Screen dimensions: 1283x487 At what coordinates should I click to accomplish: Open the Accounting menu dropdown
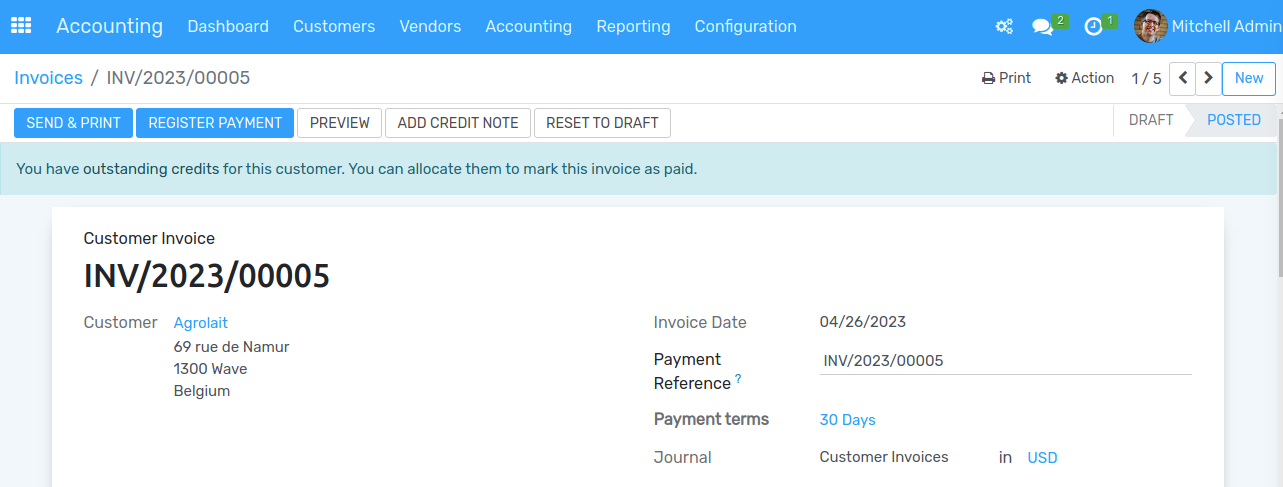[x=528, y=26]
